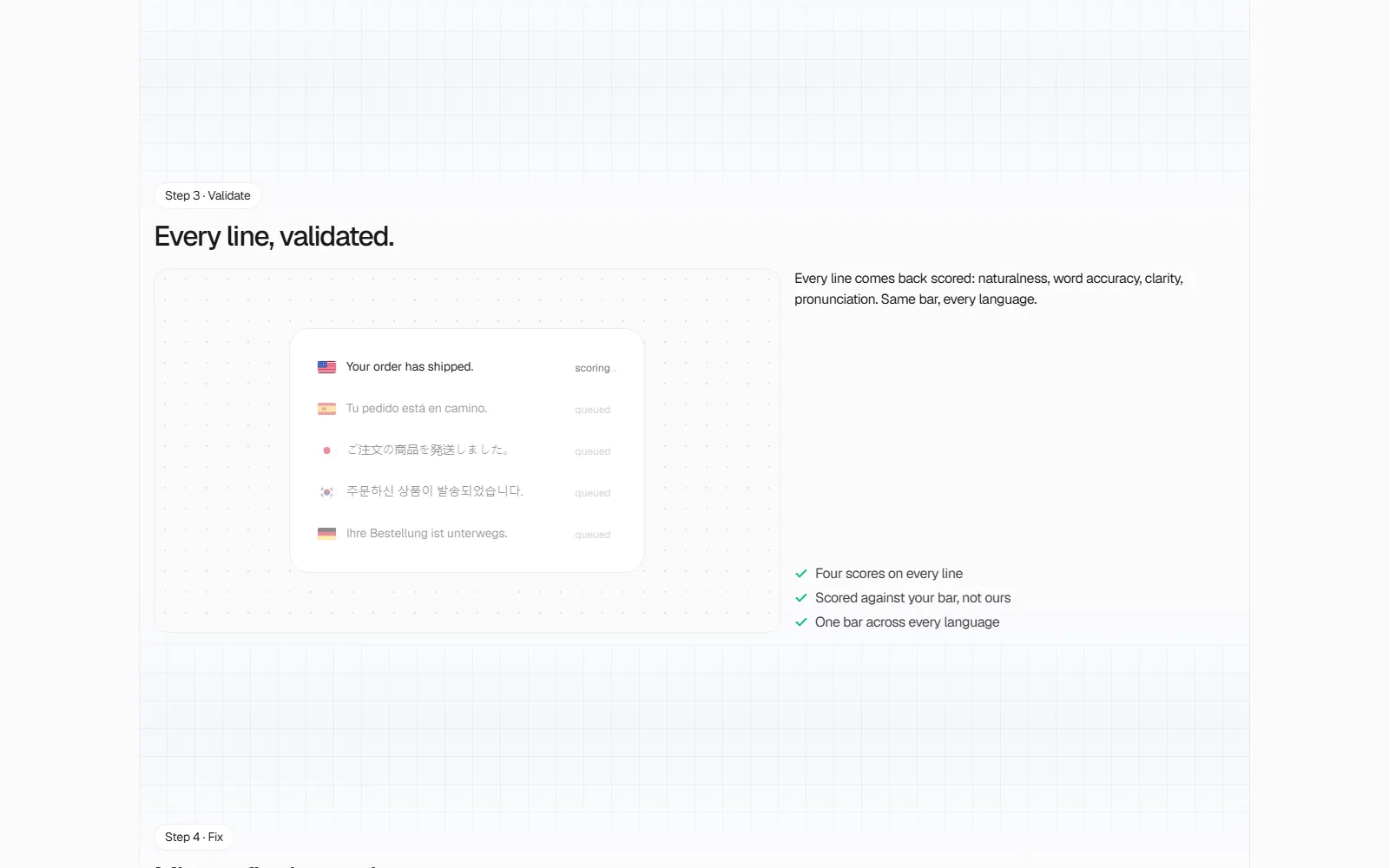The image size is (1389, 868).
Task: Click queued status on Spanish row
Action: tap(593, 410)
